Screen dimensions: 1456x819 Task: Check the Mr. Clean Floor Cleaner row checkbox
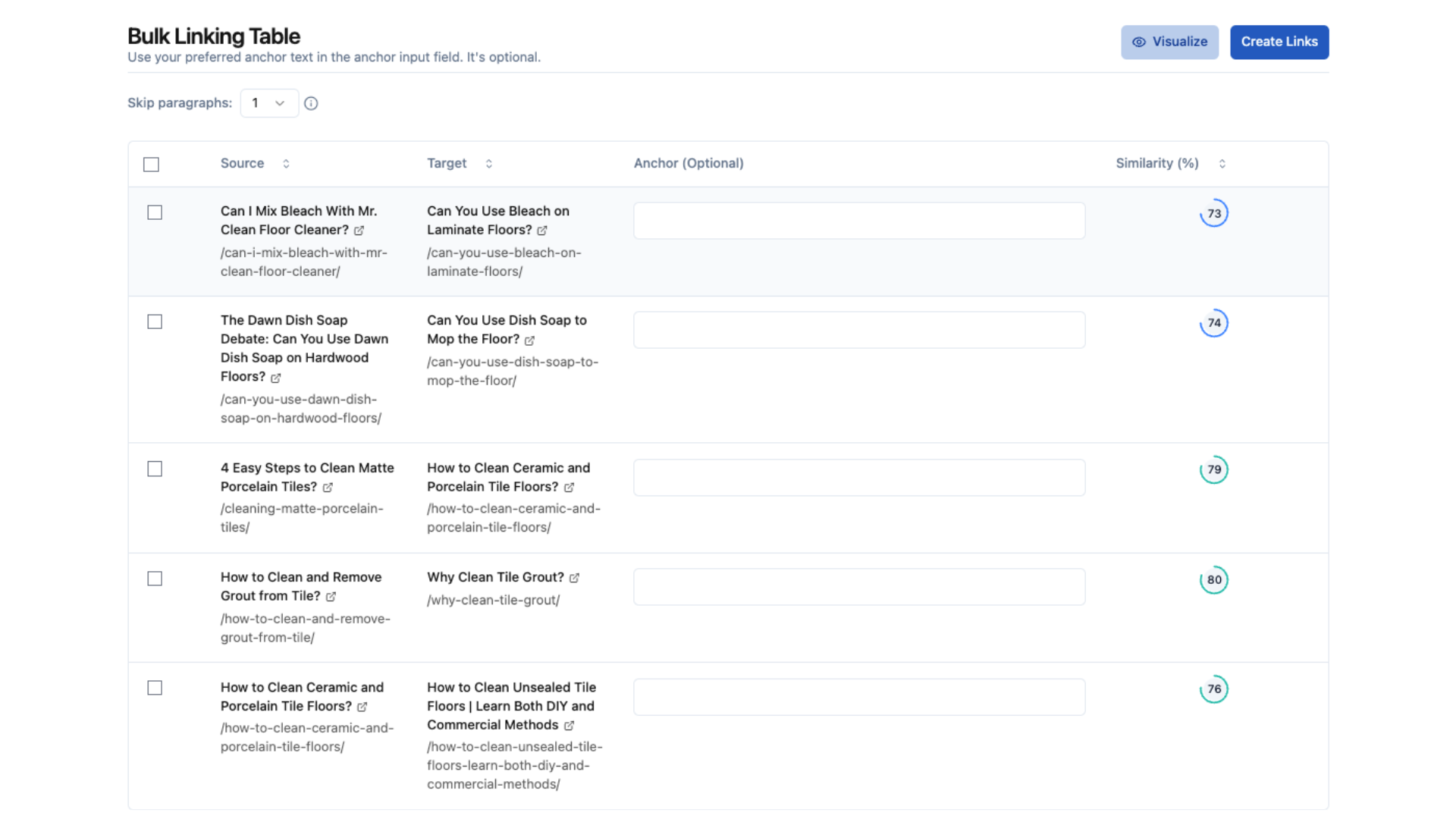(x=155, y=212)
